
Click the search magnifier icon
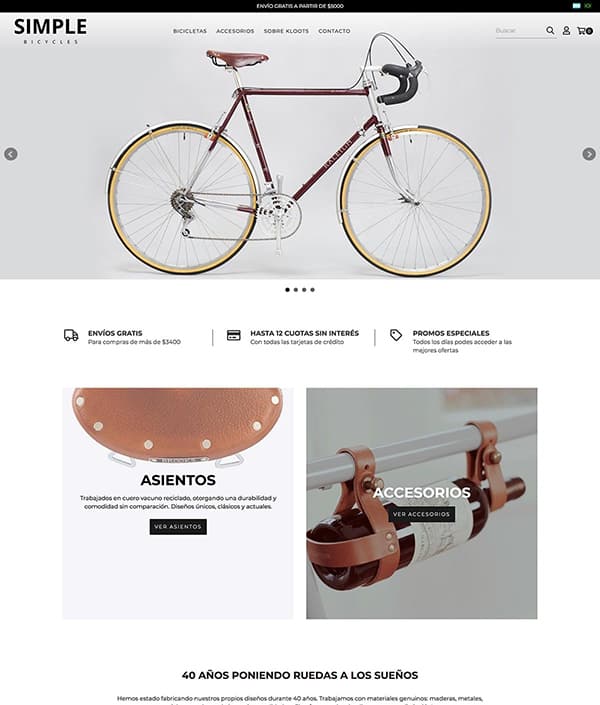coord(550,31)
